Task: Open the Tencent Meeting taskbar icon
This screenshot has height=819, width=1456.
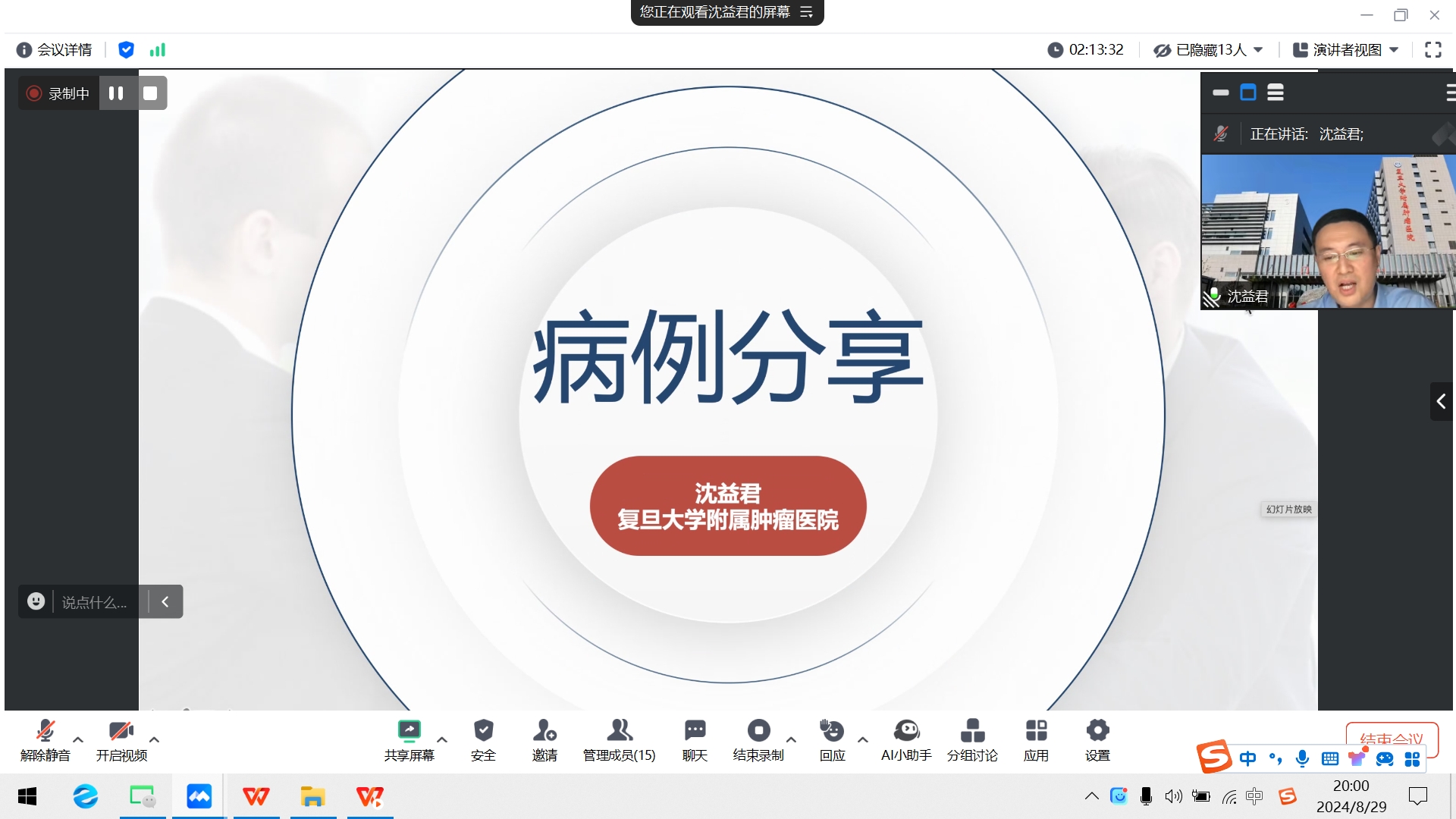Action: tap(199, 796)
